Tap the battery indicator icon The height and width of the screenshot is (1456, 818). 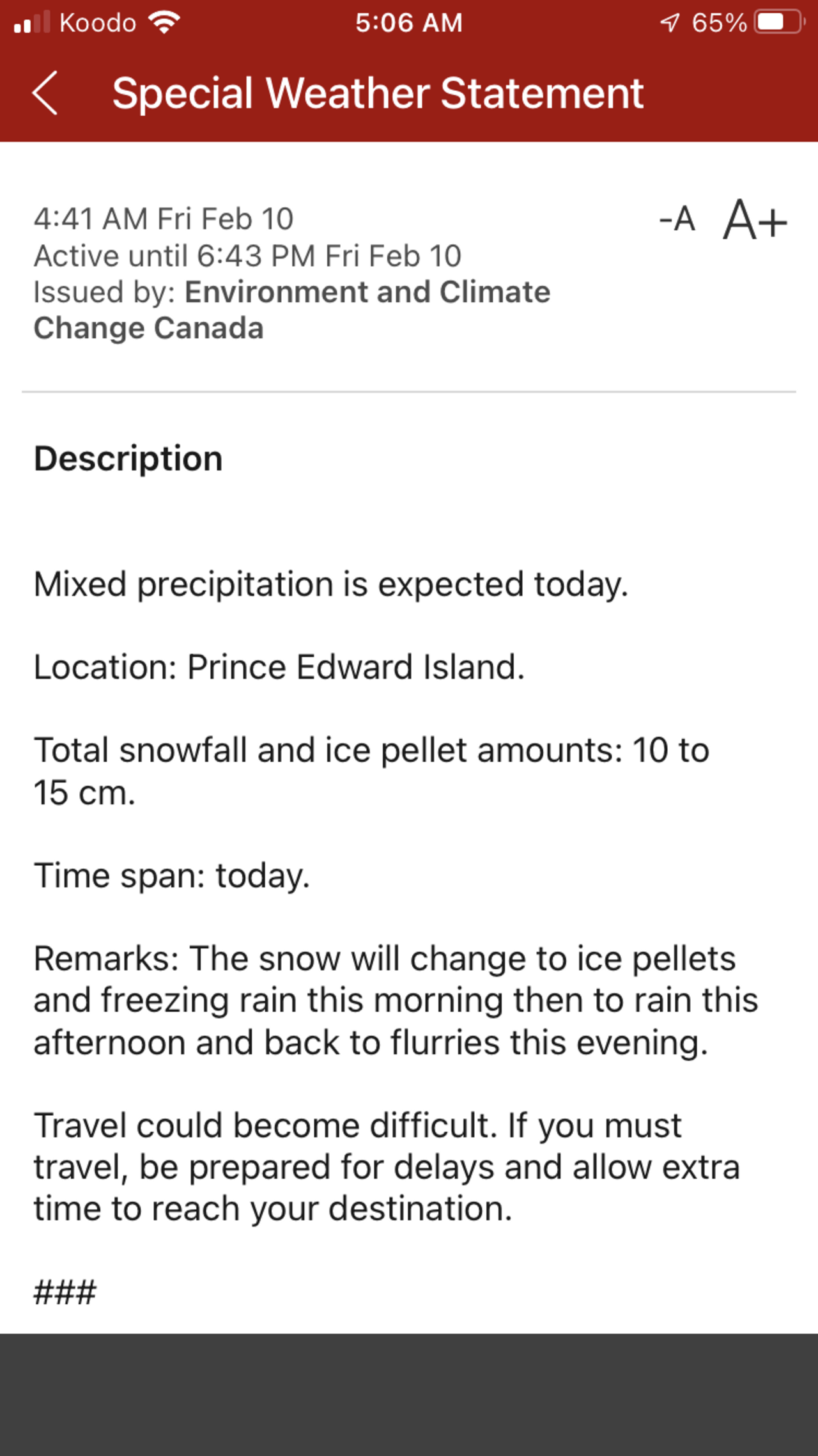click(779, 23)
